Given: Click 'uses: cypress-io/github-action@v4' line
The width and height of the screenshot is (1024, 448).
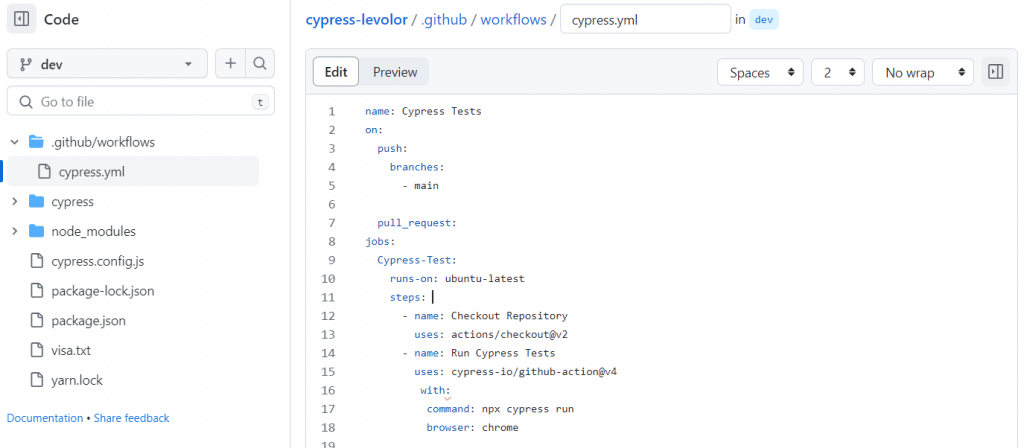Looking at the screenshot, I should [x=516, y=372].
